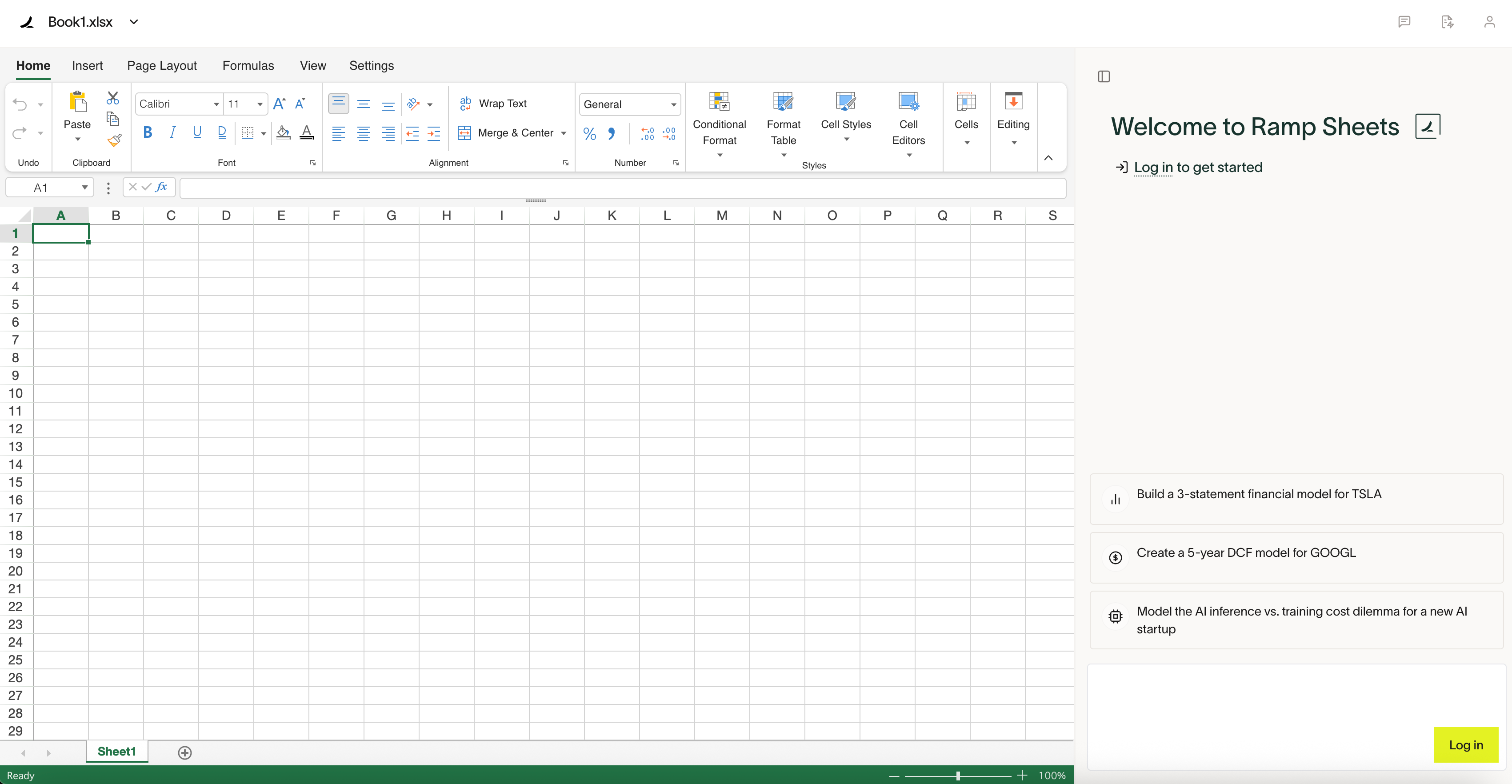
Task: Add a new sheet with plus icon
Action: [185, 752]
